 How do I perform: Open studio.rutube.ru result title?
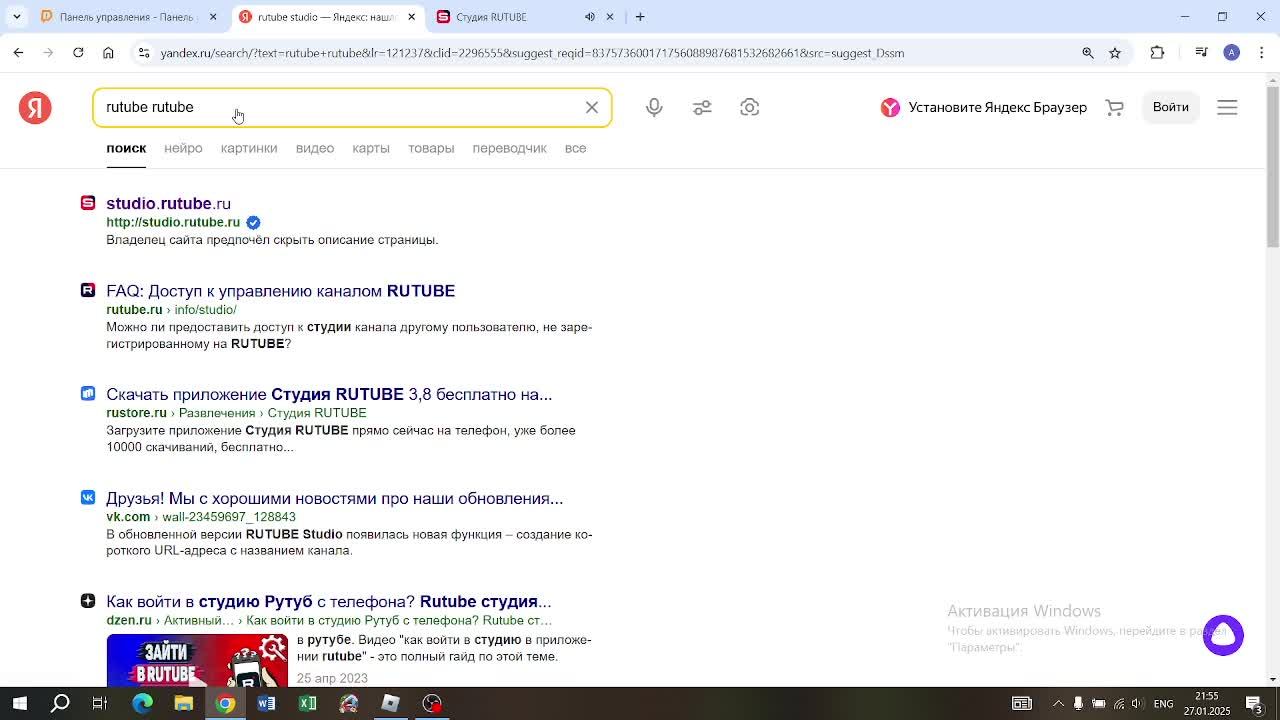point(168,203)
